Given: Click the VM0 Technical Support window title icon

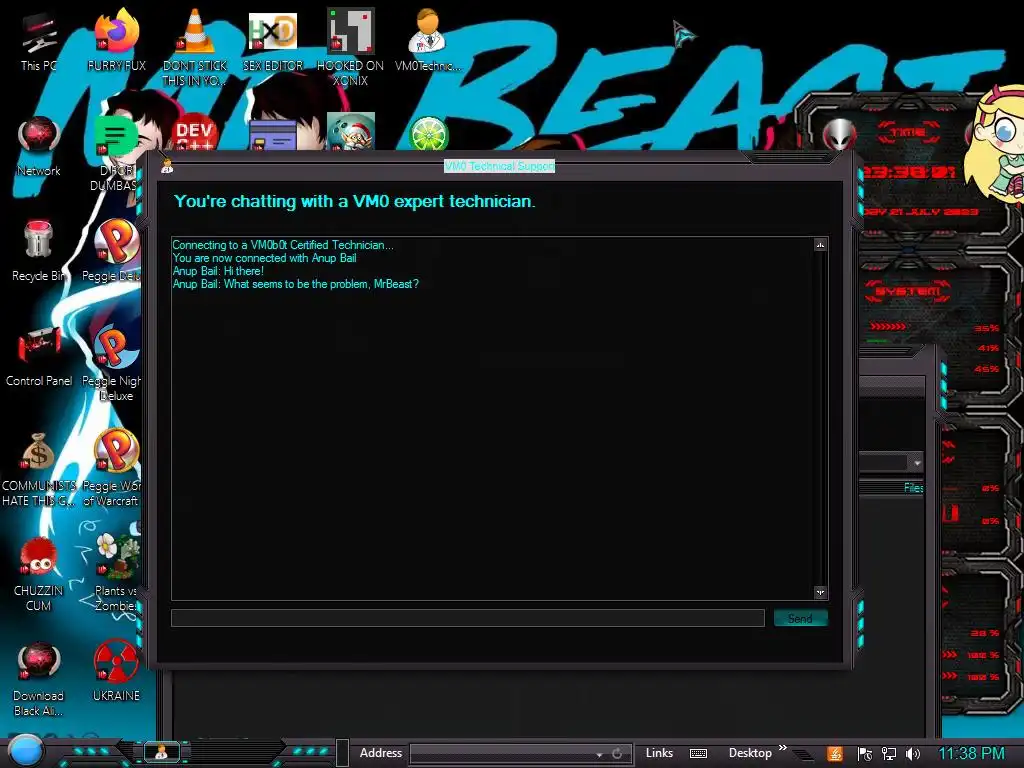Looking at the screenshot, I should [x=167, y=167].
